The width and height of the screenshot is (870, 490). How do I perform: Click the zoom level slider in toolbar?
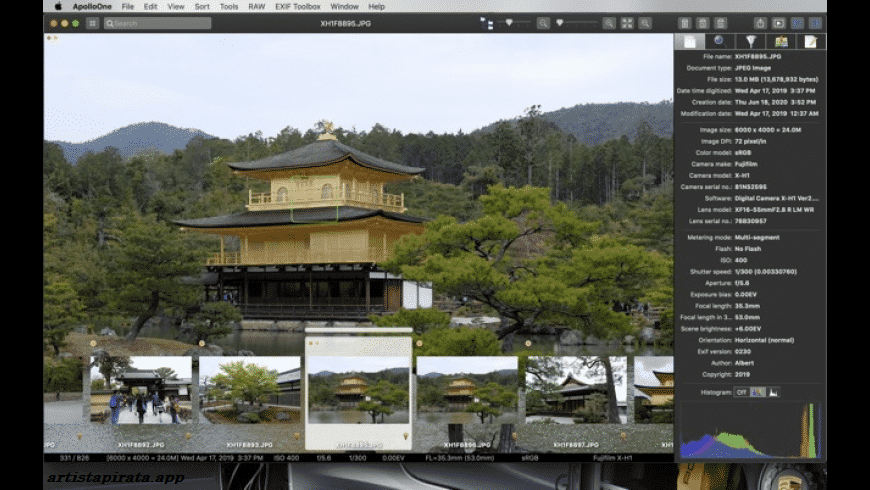tap(574, 22)
